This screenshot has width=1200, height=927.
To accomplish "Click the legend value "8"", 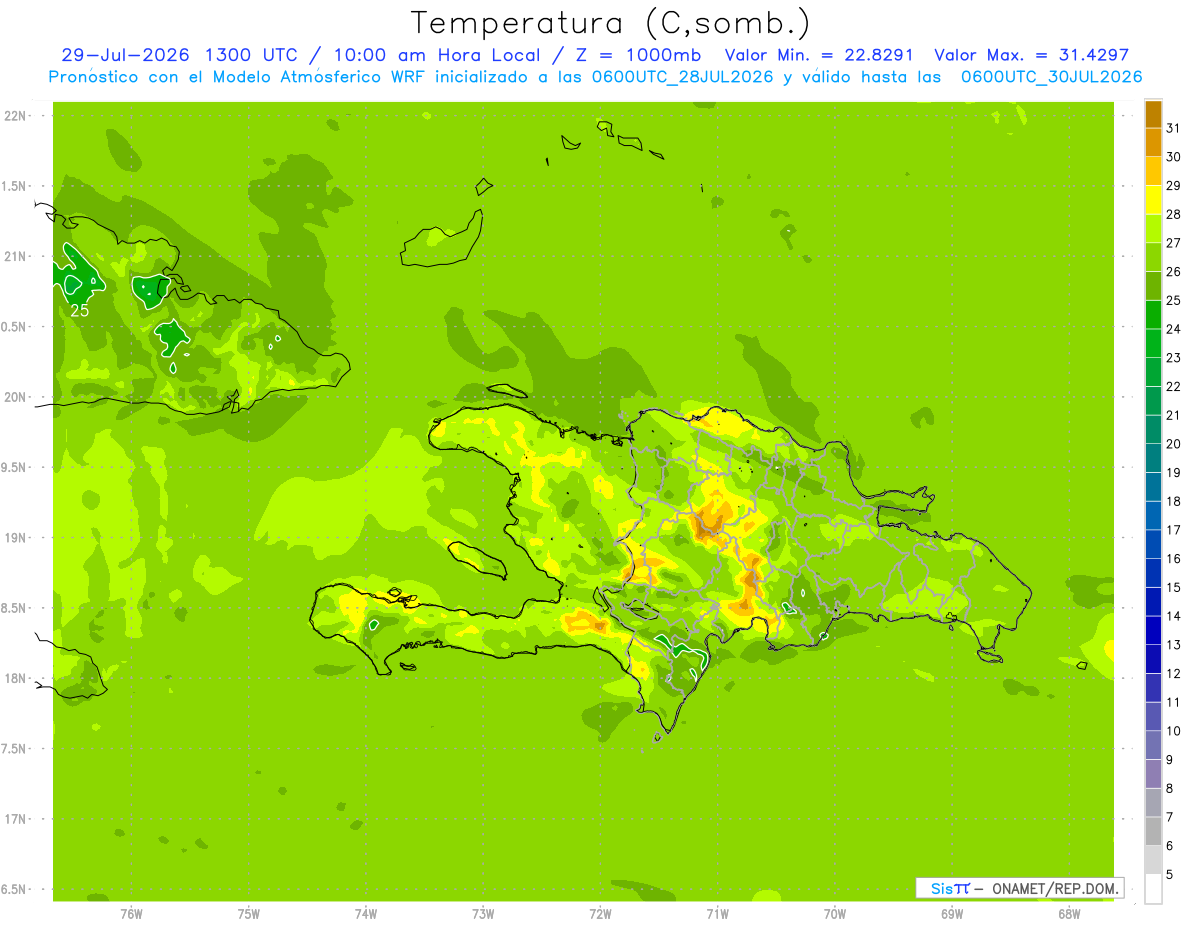I will (x=1170, y=788).
